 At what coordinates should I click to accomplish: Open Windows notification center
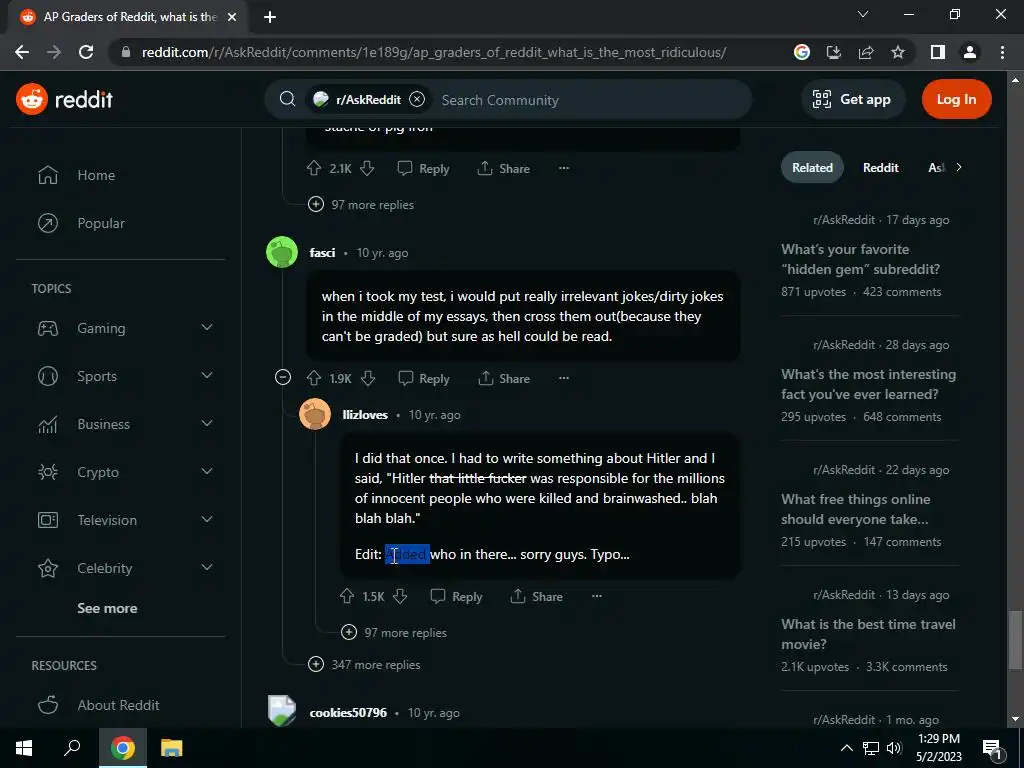(992, 748)
